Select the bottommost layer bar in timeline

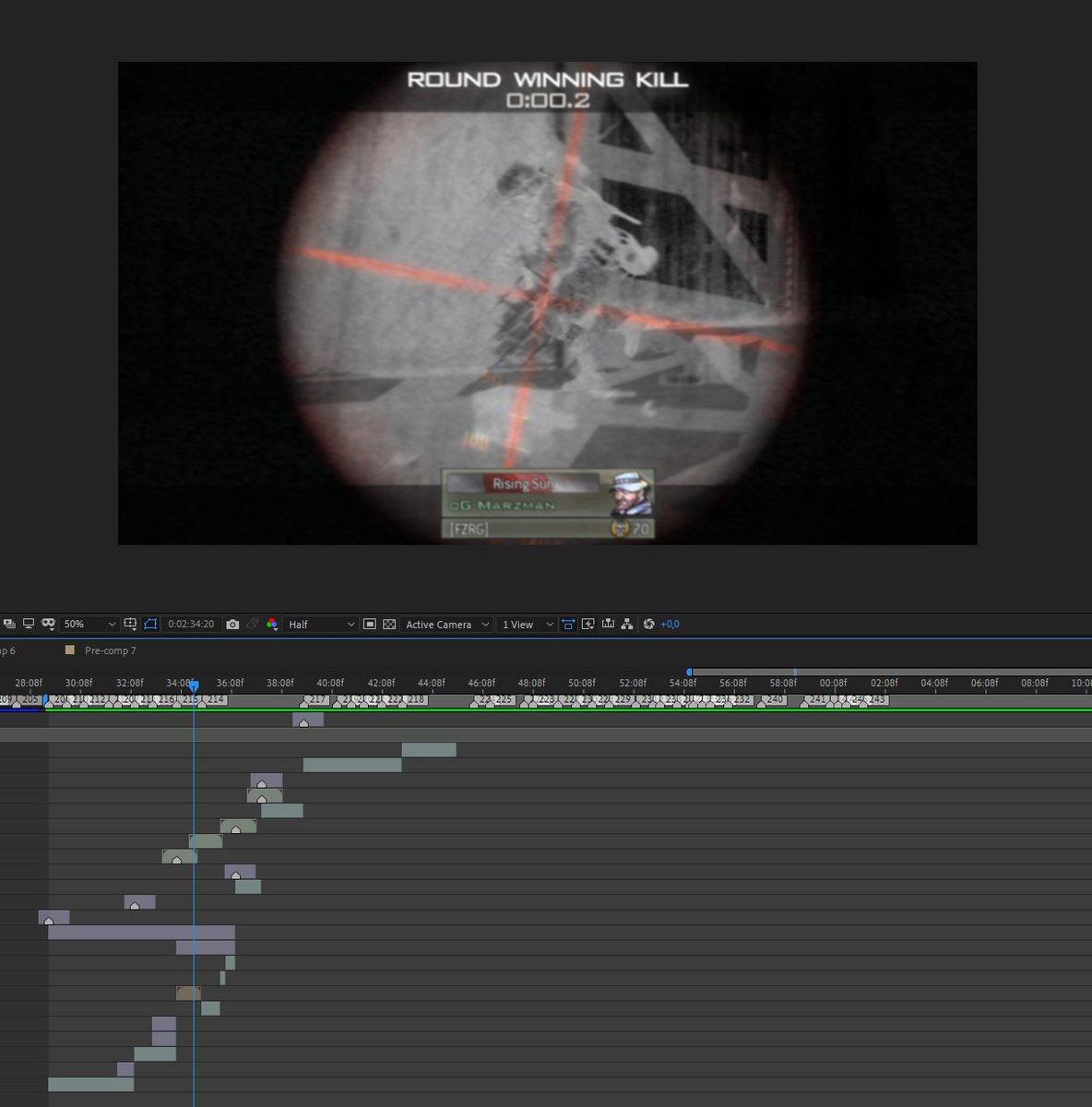(x=90, y=1085)
